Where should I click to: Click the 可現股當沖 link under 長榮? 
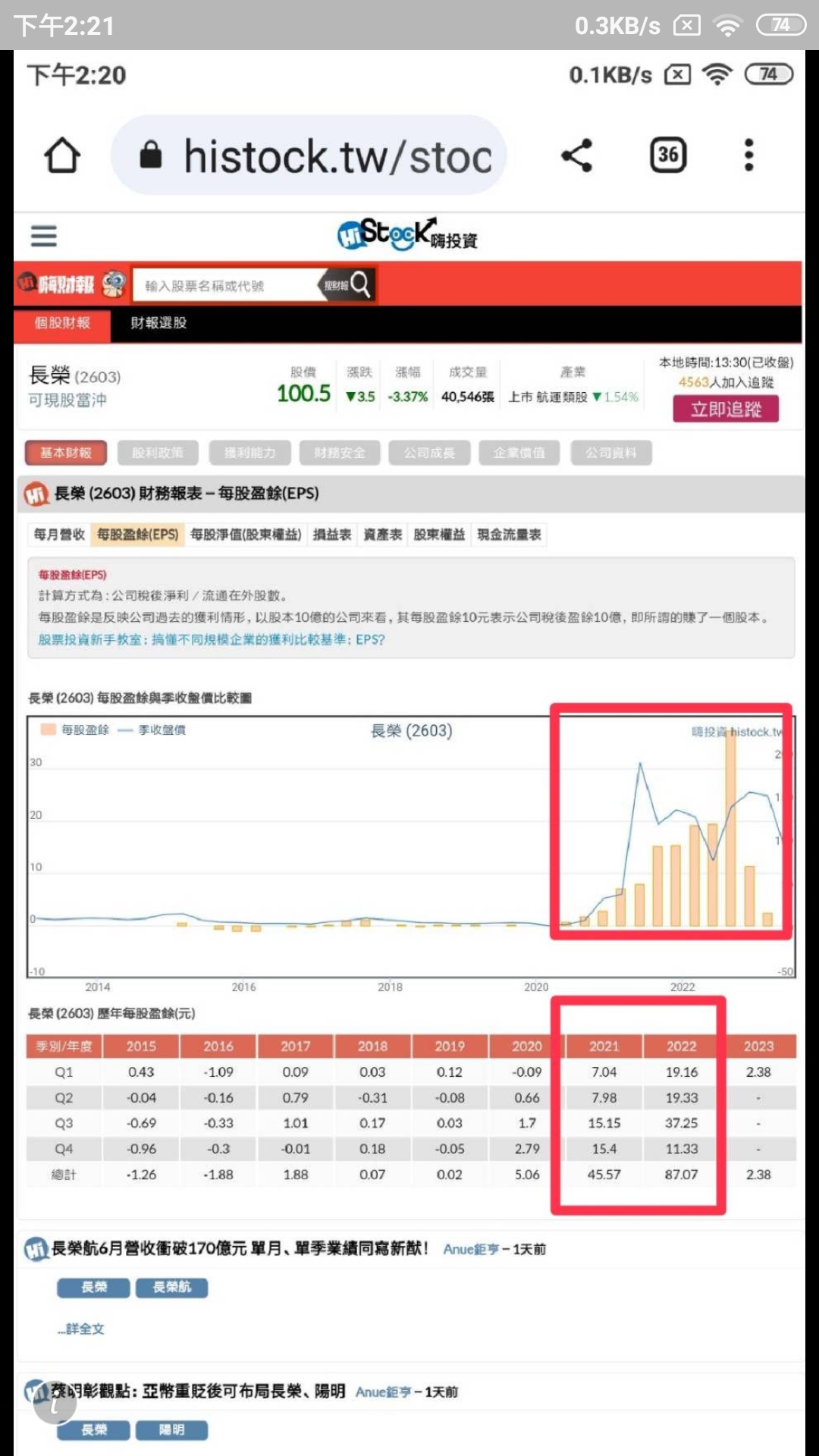click(67, 400)
